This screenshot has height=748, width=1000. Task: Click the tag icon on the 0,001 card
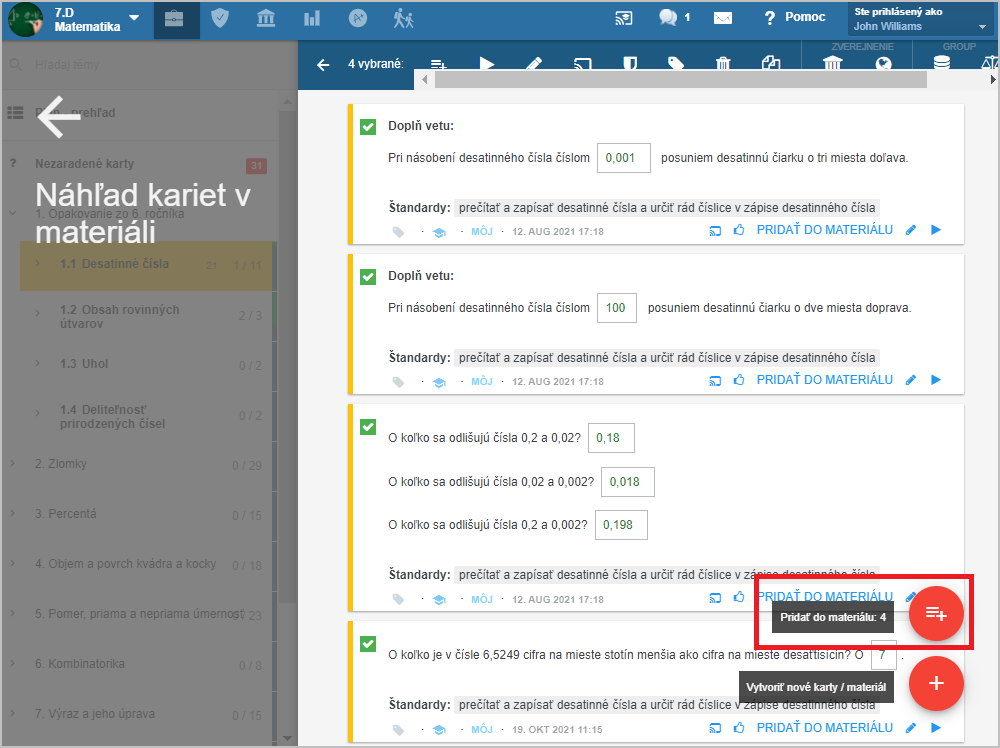point(399,232)
